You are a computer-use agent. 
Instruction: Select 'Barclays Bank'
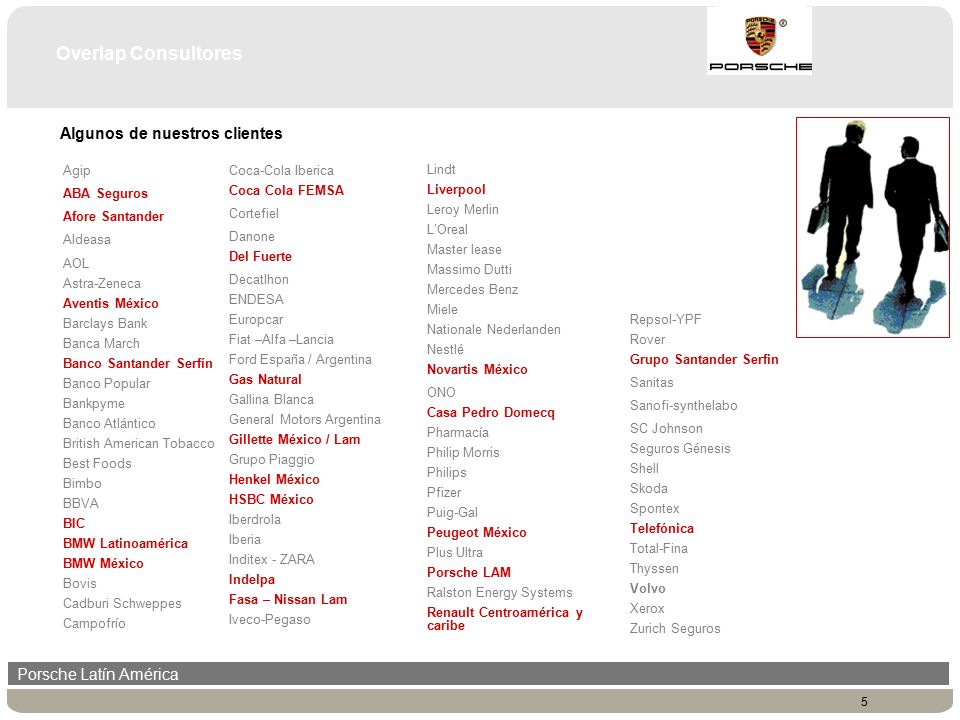[105, 323]
